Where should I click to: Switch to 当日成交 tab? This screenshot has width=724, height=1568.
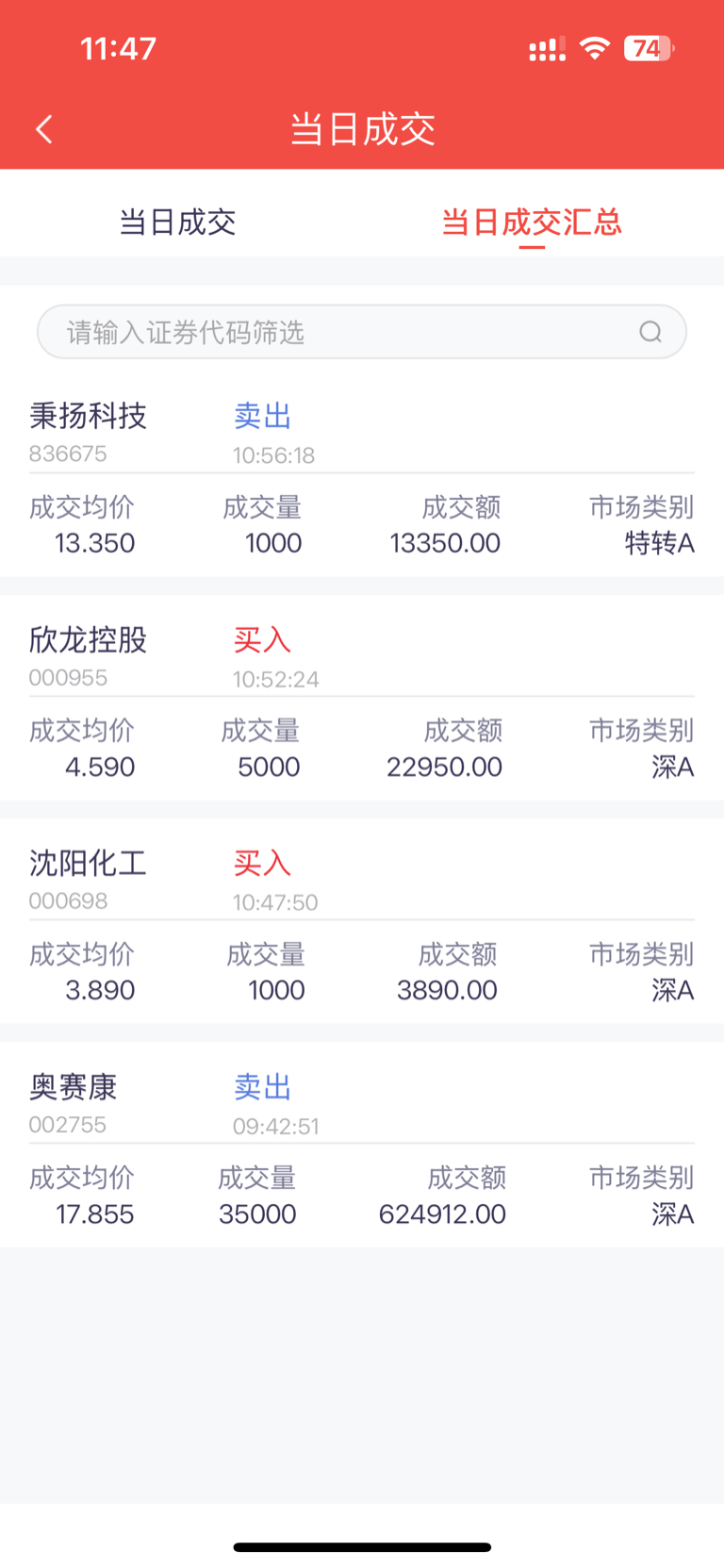pos(177,223)
